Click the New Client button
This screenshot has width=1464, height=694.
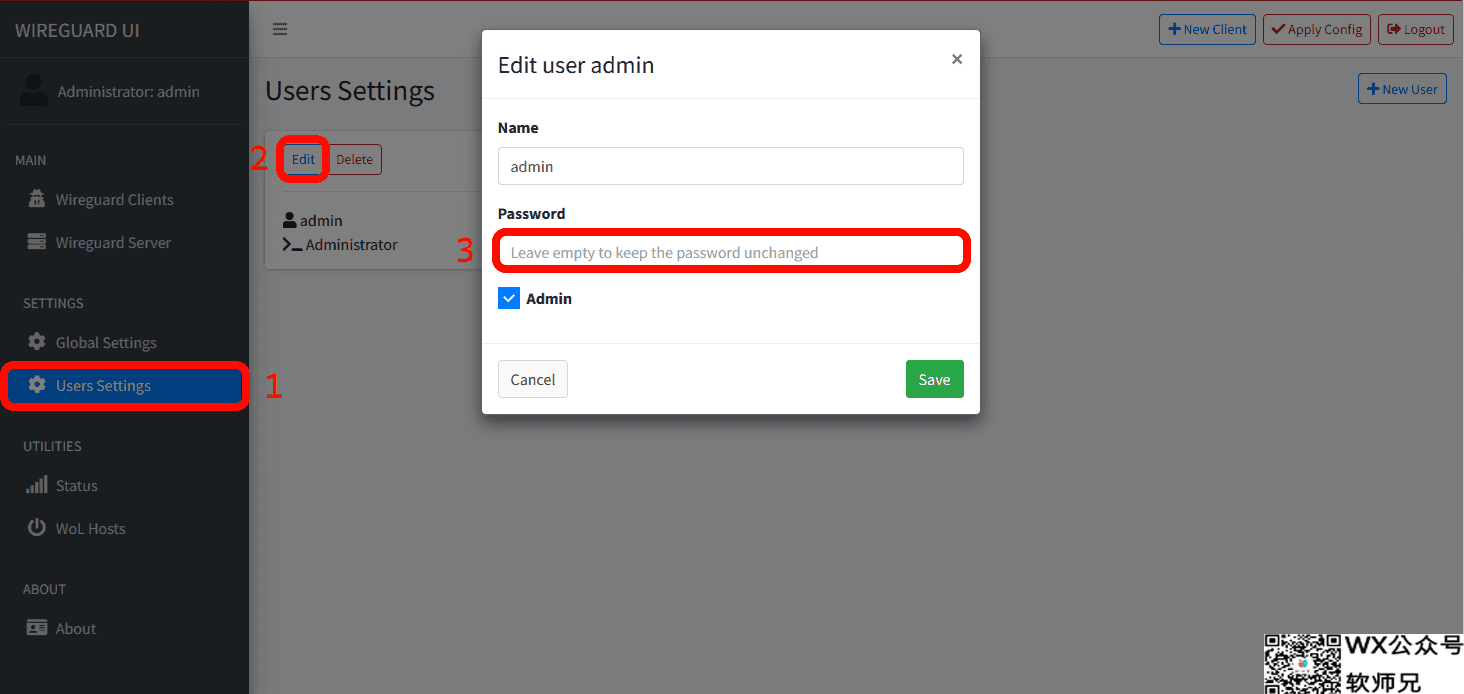[x=1207, y=29]
